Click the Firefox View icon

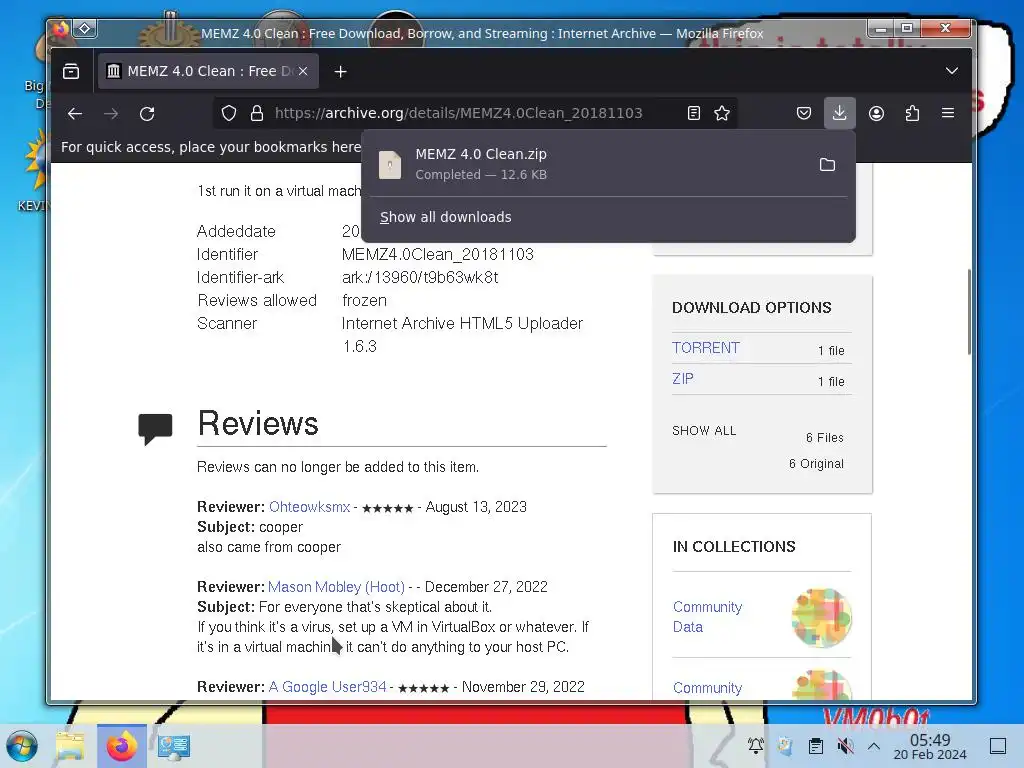point(71,71)
